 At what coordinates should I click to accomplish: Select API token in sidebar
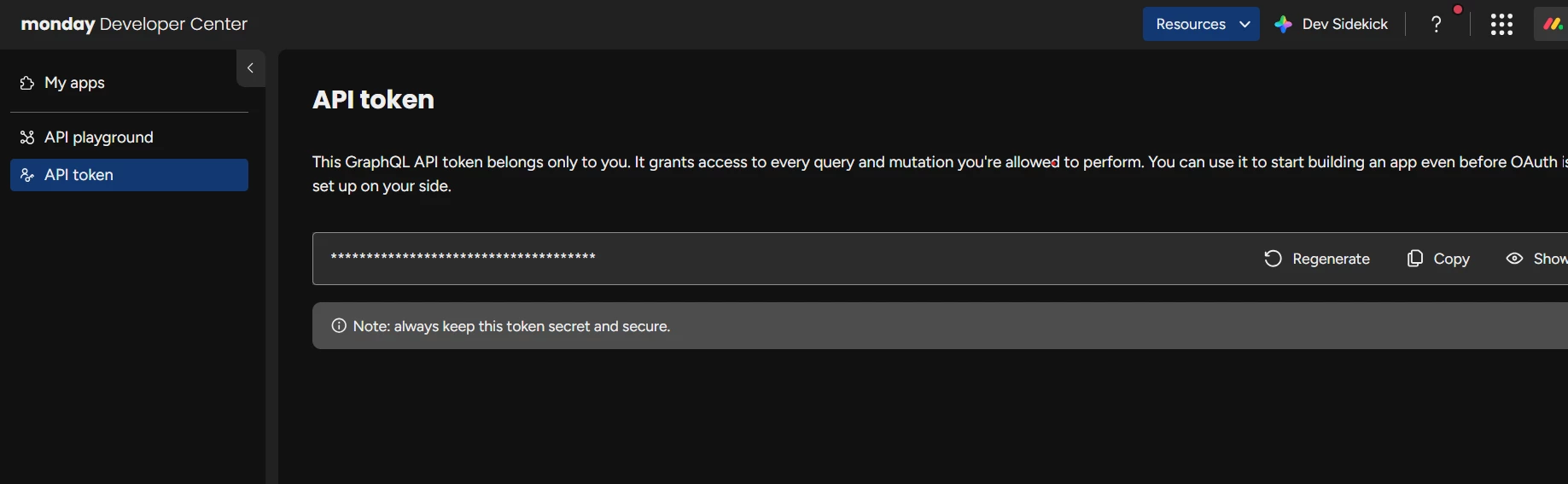(79, 175)
